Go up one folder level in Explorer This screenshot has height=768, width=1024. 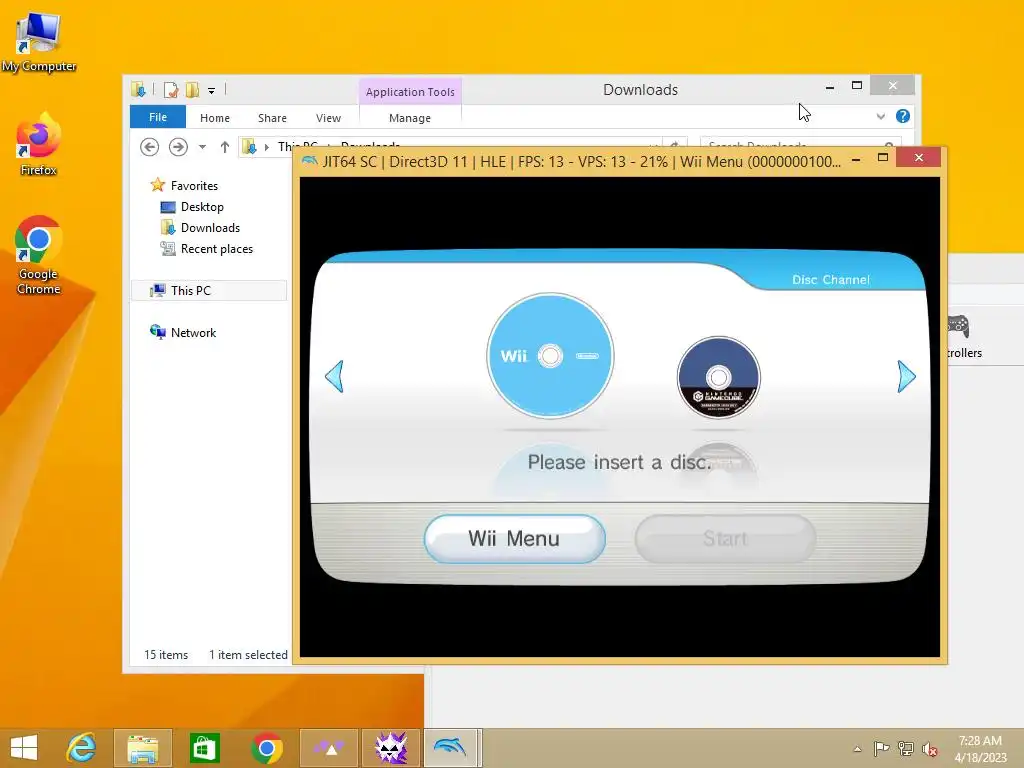coord(225,147)
